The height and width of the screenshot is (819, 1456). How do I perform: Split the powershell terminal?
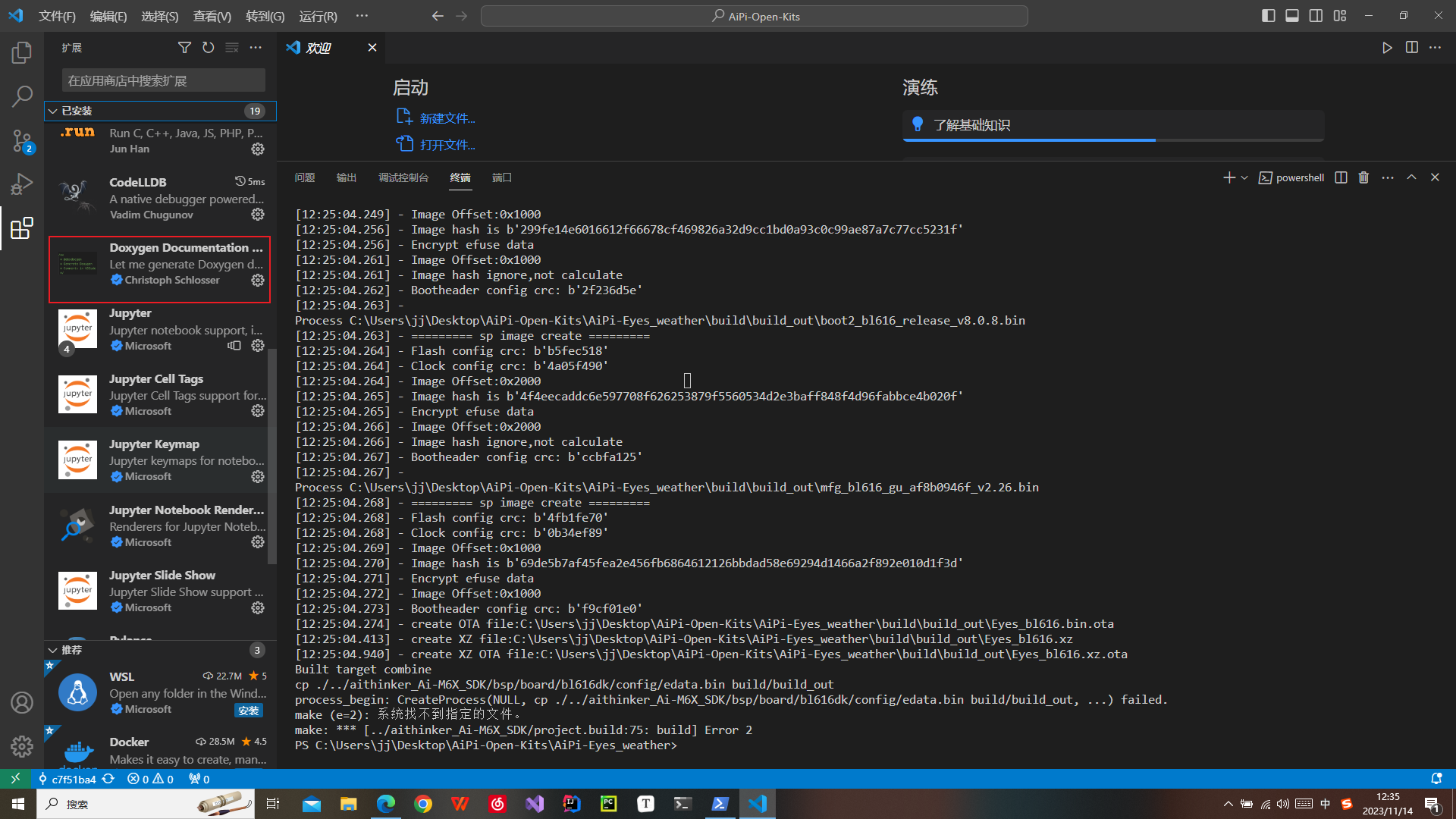pos(1341,177)
